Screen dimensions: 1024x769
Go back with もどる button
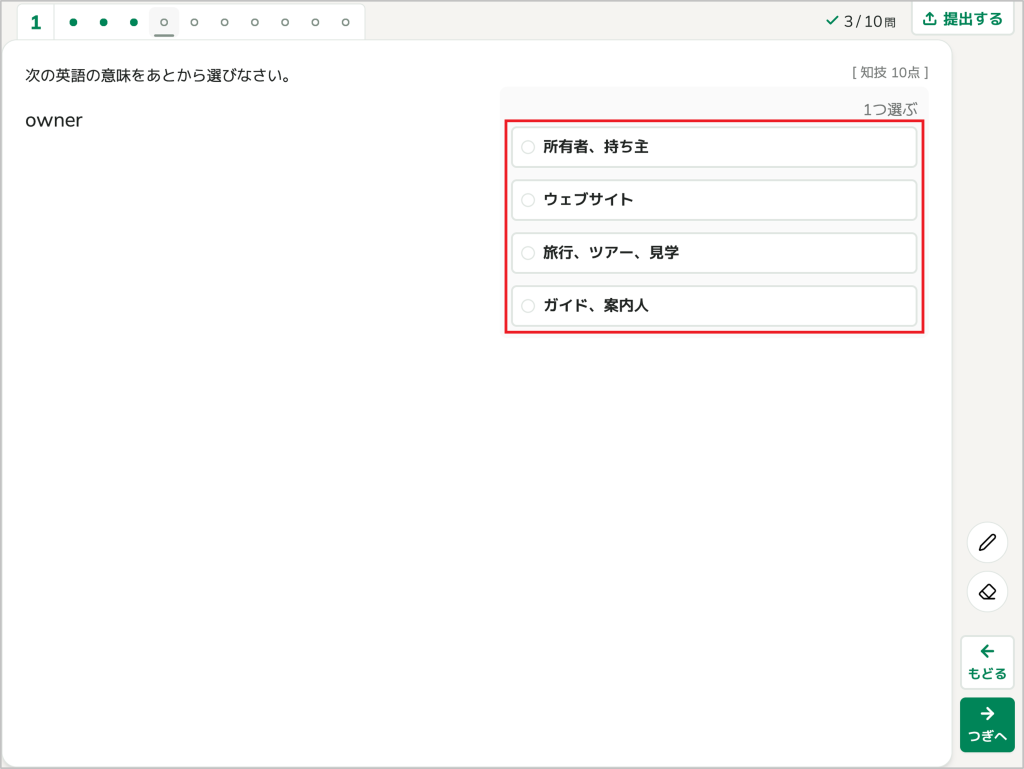pyautogui.click(x=987, y=663)
